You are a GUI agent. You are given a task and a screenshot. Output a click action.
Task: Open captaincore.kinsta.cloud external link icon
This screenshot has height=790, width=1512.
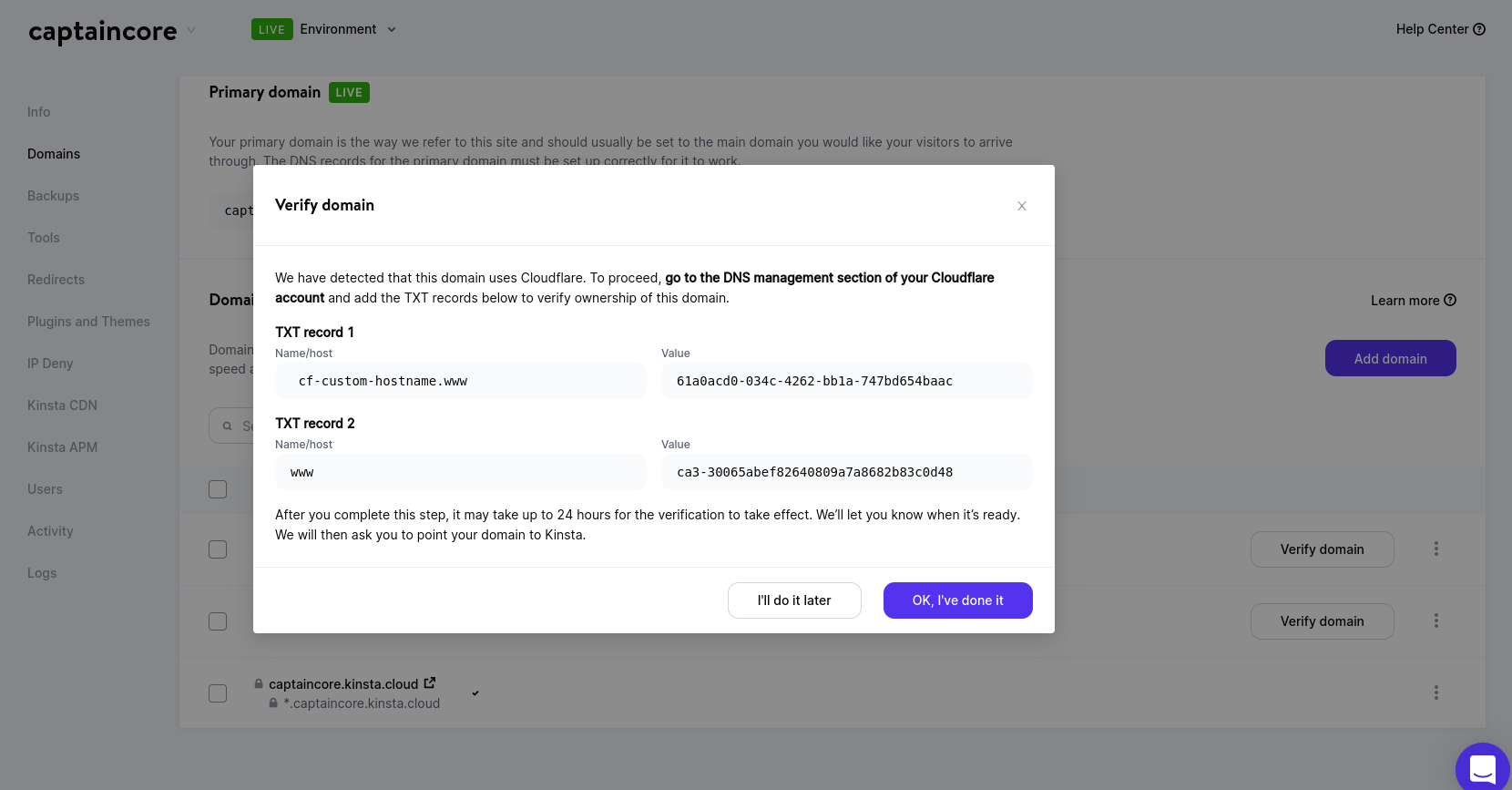tap(430, 682)
